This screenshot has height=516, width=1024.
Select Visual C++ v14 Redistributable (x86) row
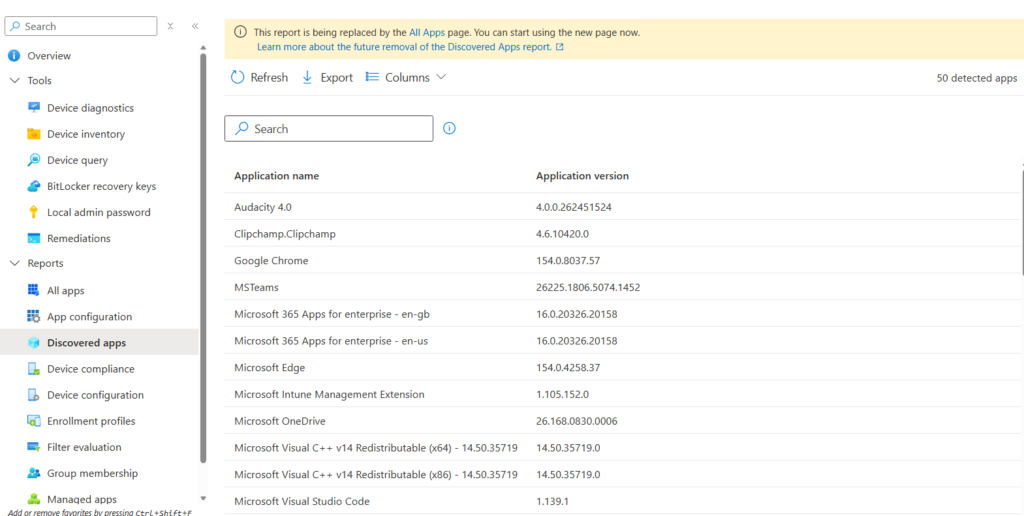pos(624,475)
